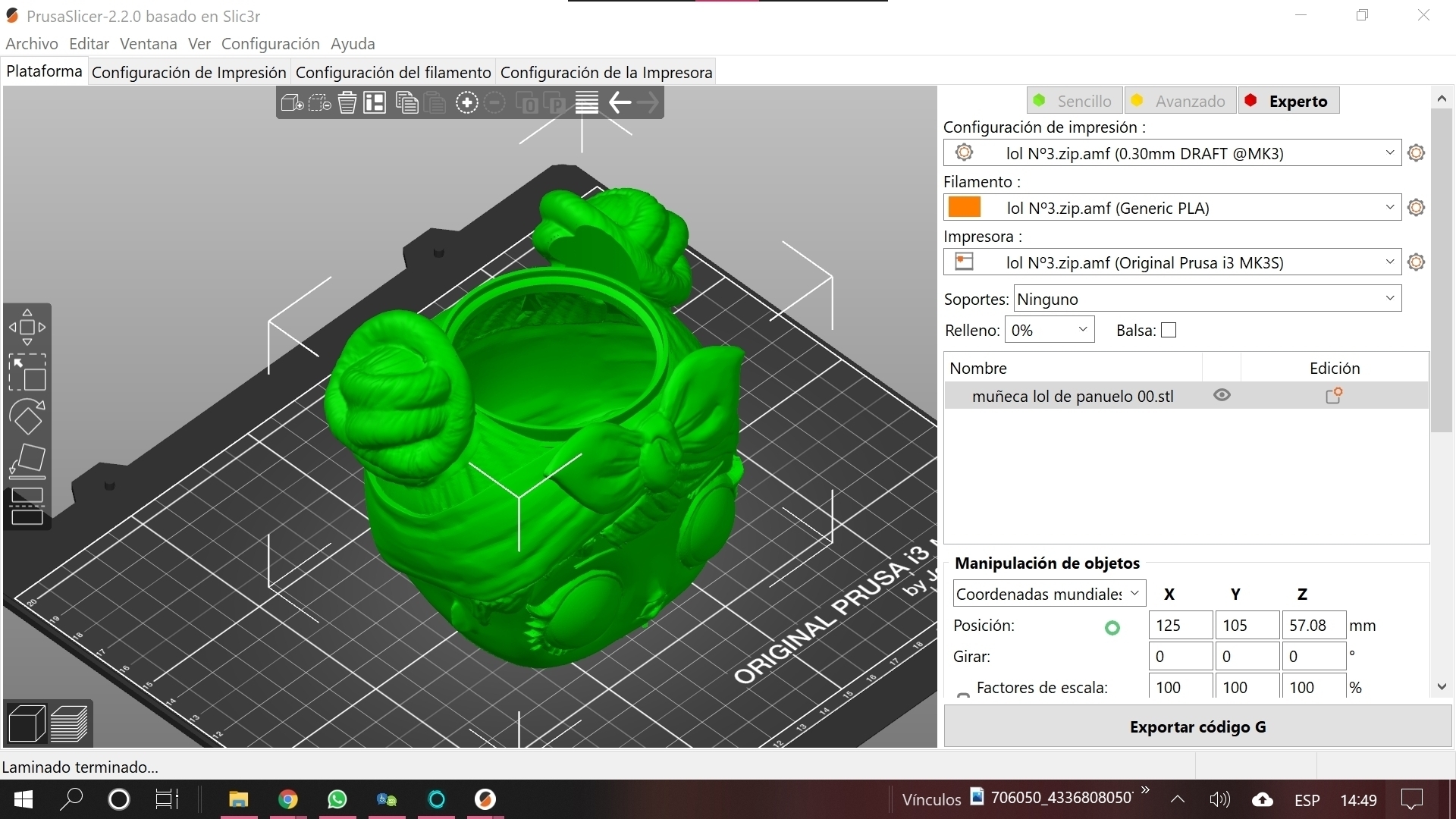Click the orange filament color swatch
Viewport: 1456px width, 819px height.
(965, 207)
